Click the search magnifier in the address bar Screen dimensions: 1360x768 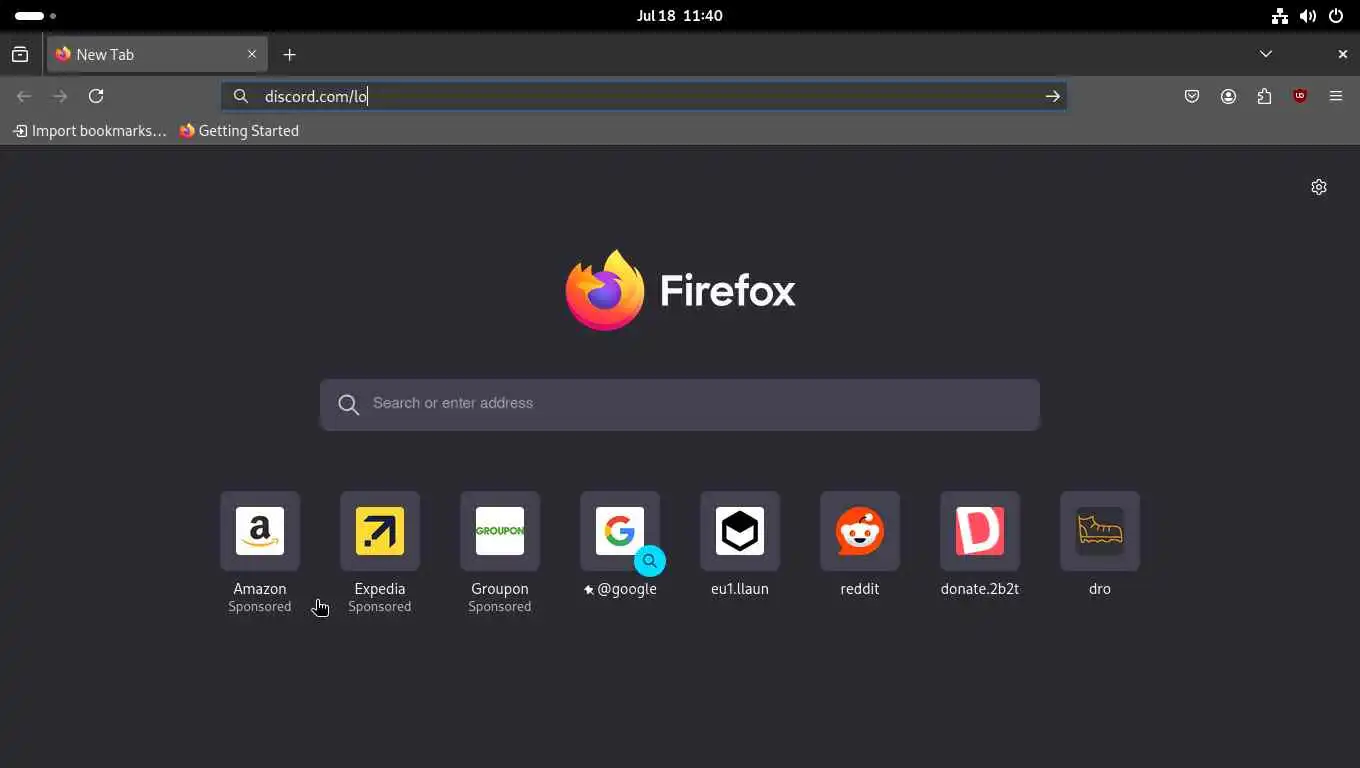click(241, 96)
